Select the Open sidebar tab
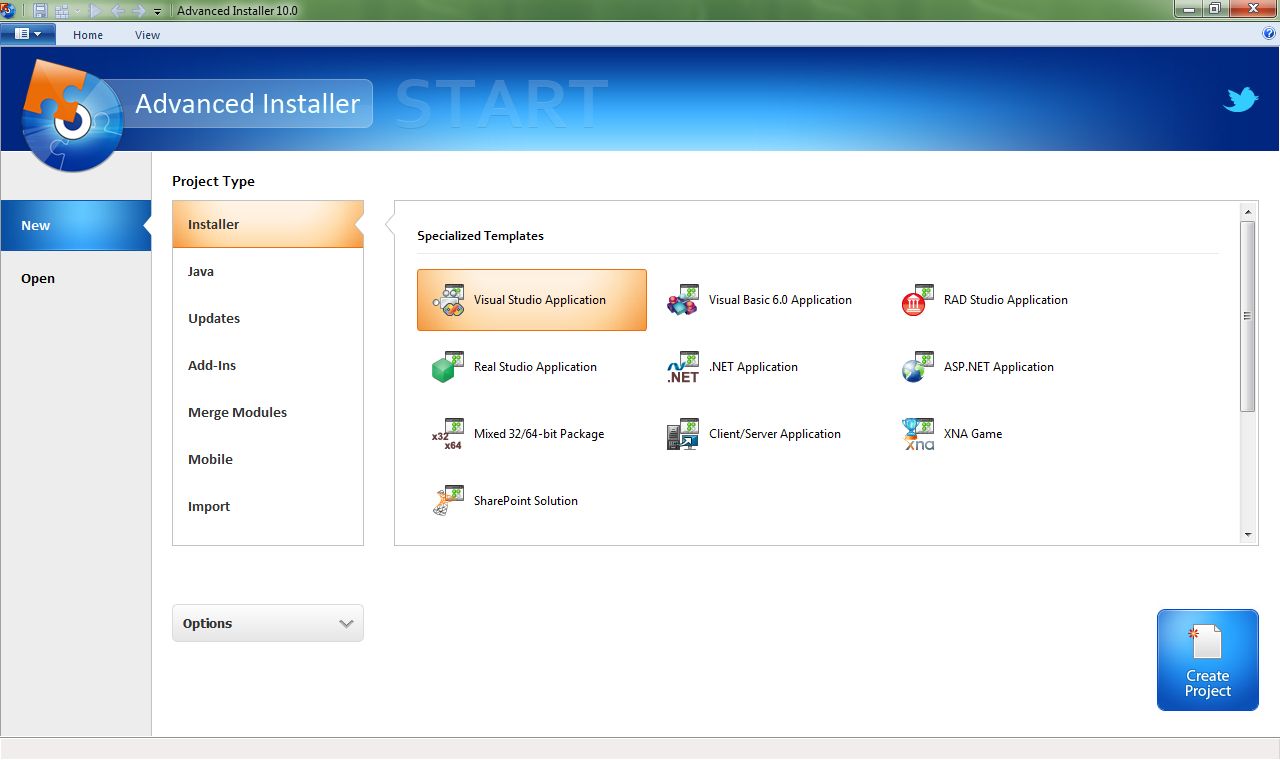Screen dimensions: 1280x760 click(x=76, y=278)
